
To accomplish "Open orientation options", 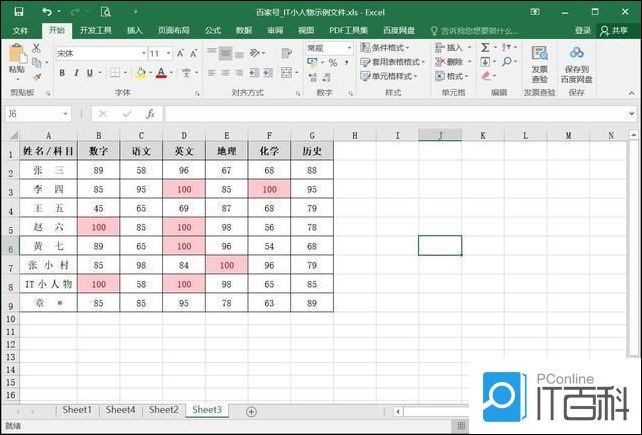I will tap(257, 53).
